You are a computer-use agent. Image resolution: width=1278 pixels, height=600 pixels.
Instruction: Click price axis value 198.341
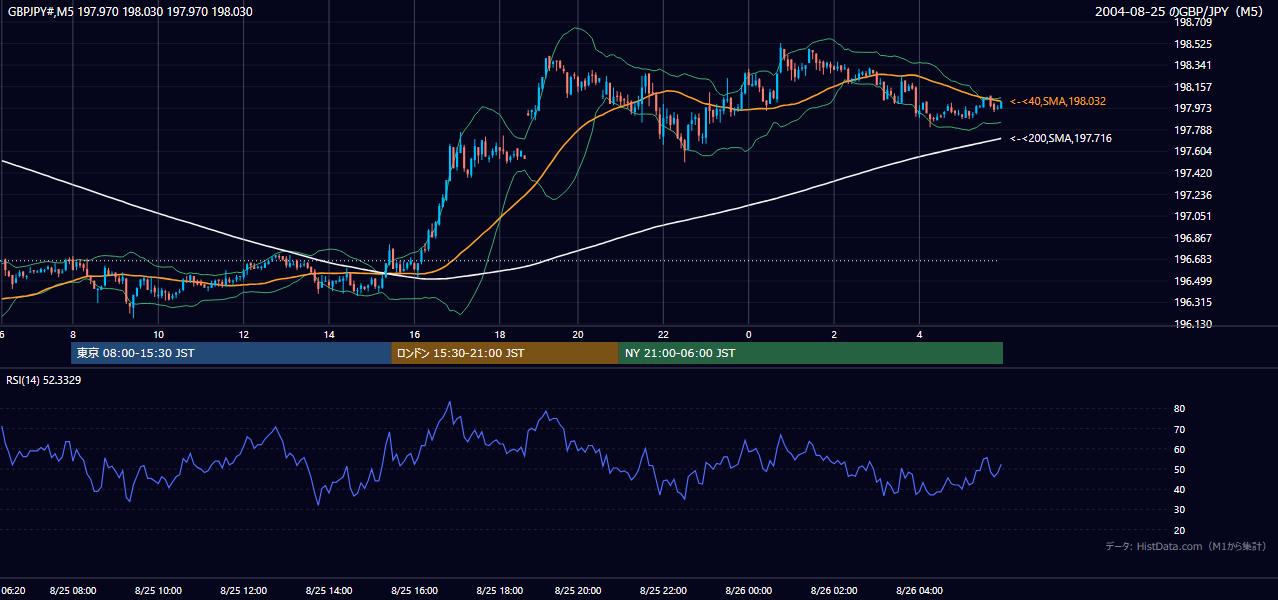(1193, 66)
